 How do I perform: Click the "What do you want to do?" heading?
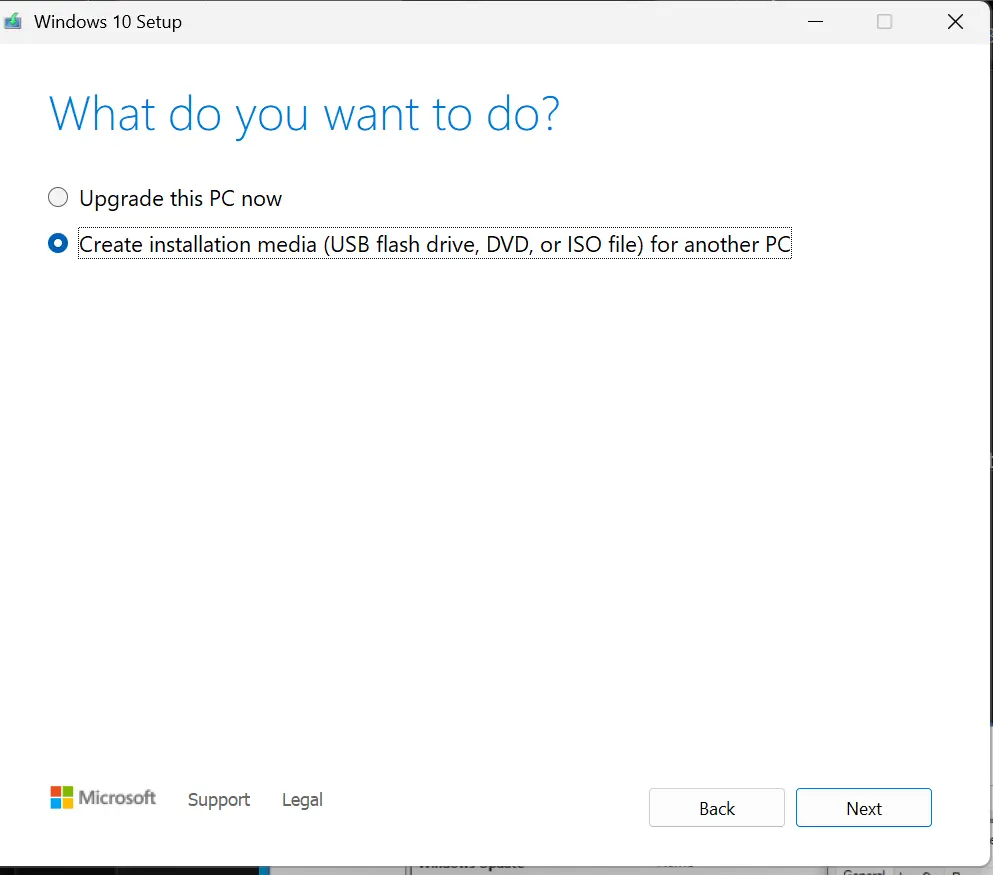pyautogui.click(x=304, y=114)
